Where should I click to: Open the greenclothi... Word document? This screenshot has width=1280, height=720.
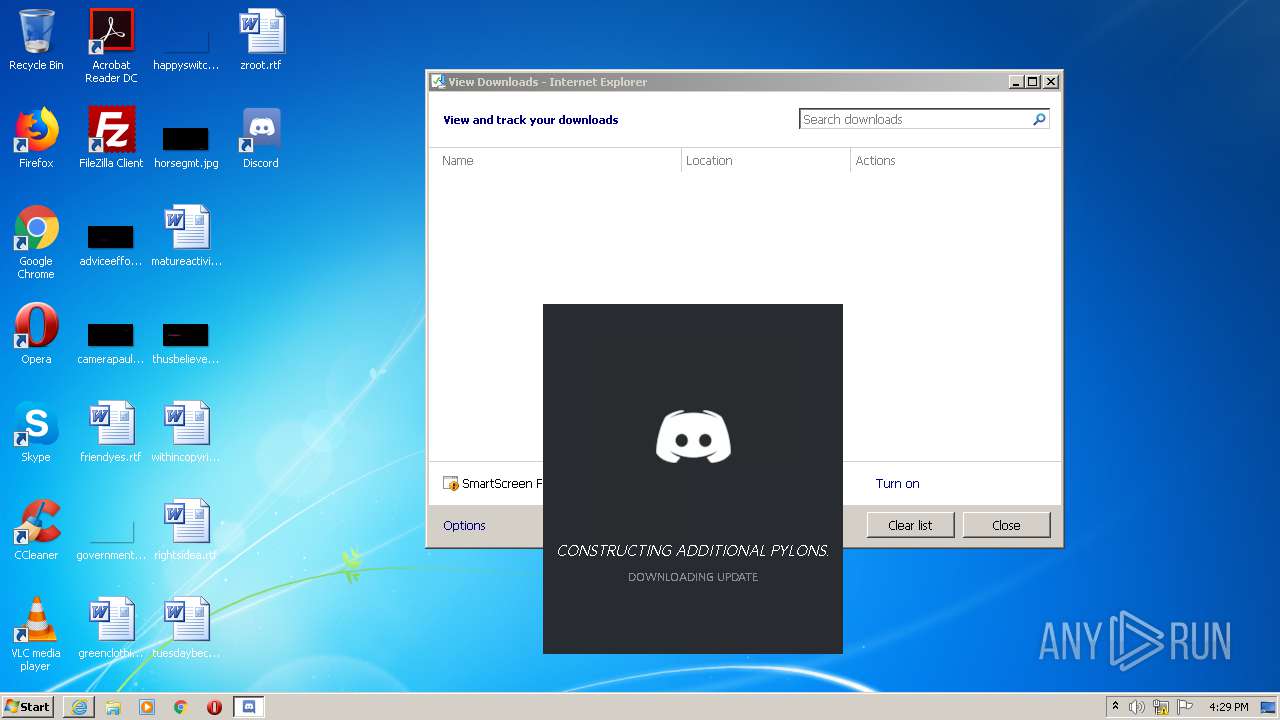(111, 628)
